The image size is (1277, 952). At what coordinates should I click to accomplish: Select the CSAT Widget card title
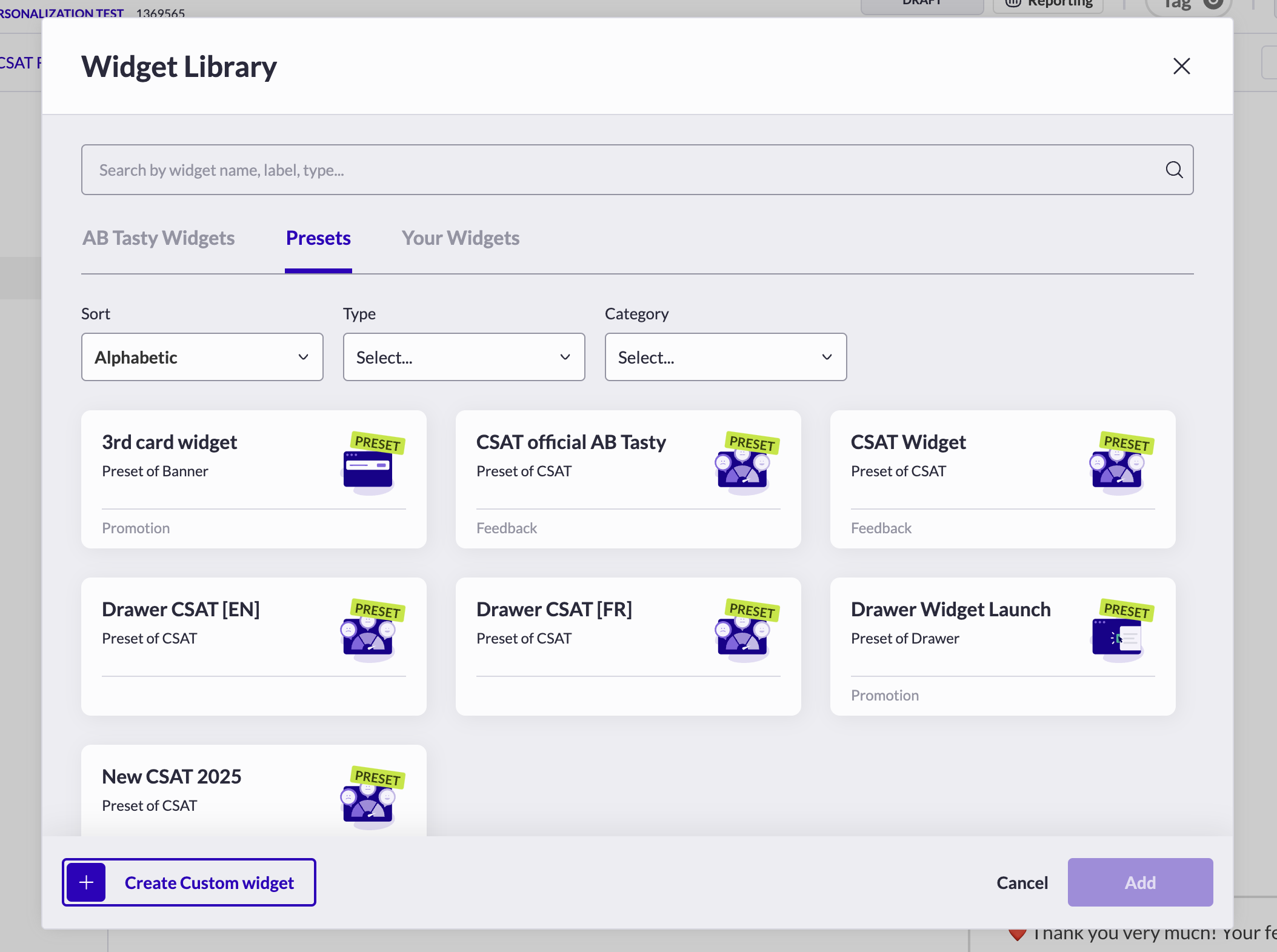909,442
